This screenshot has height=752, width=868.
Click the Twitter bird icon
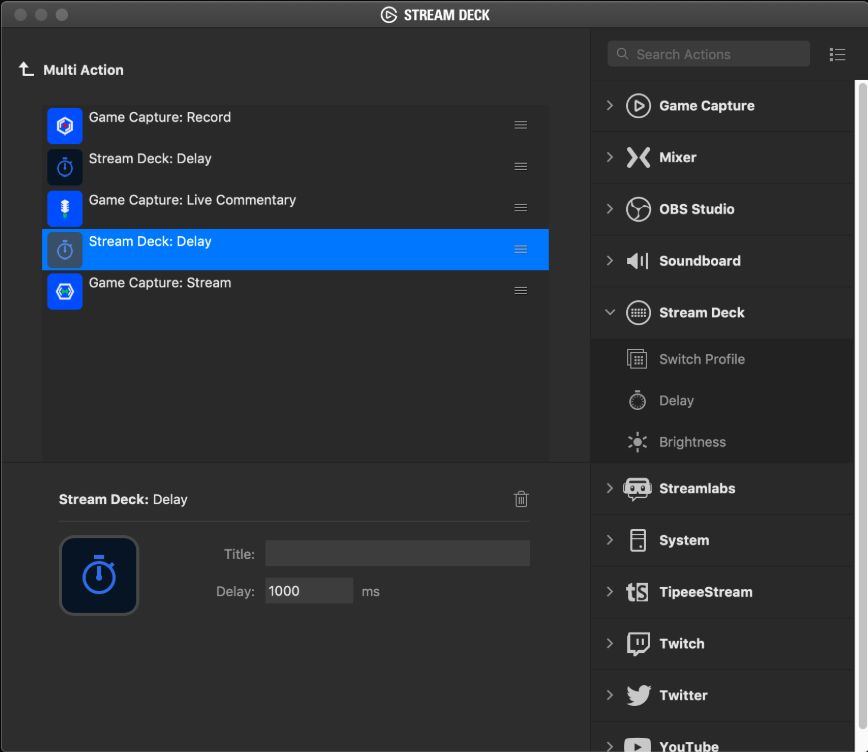click(638, 696)
